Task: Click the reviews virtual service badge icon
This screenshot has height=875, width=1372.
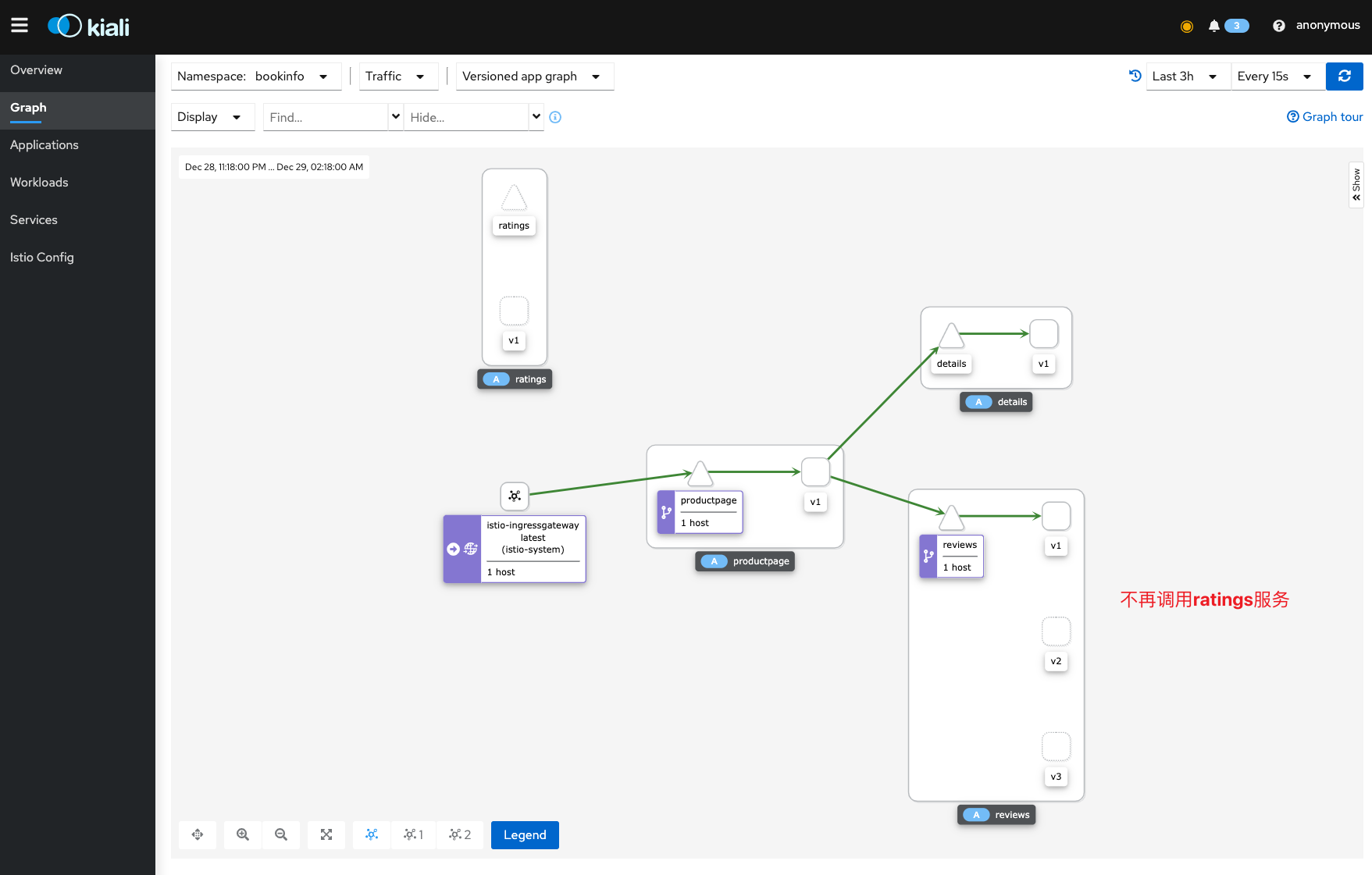Action: 928,557
